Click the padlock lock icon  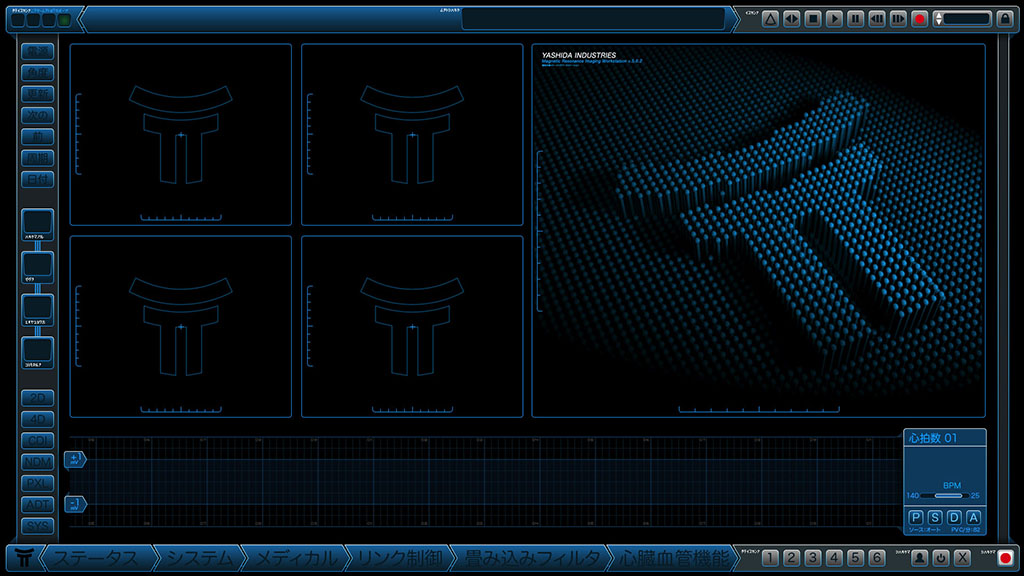[1005, 19]
